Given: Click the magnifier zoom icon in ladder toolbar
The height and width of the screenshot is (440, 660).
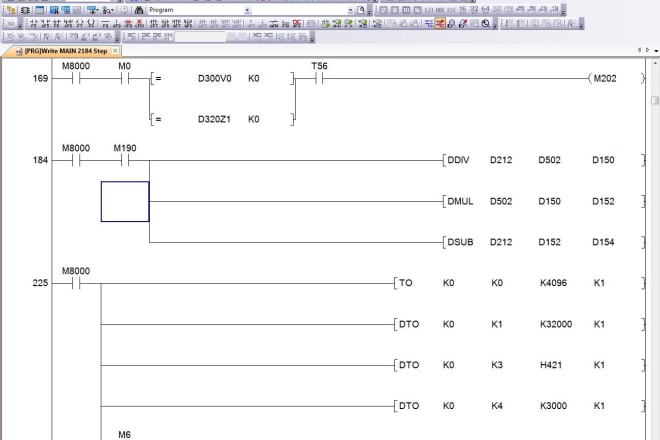Looking at the screenshot, I should click(x=486, y=24).
